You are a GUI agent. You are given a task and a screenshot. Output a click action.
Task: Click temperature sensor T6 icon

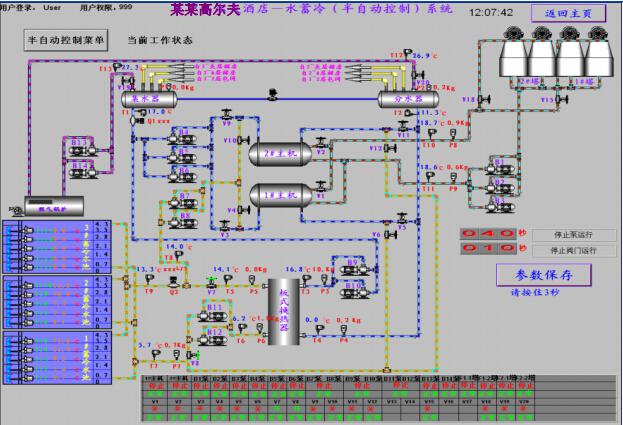242,329
